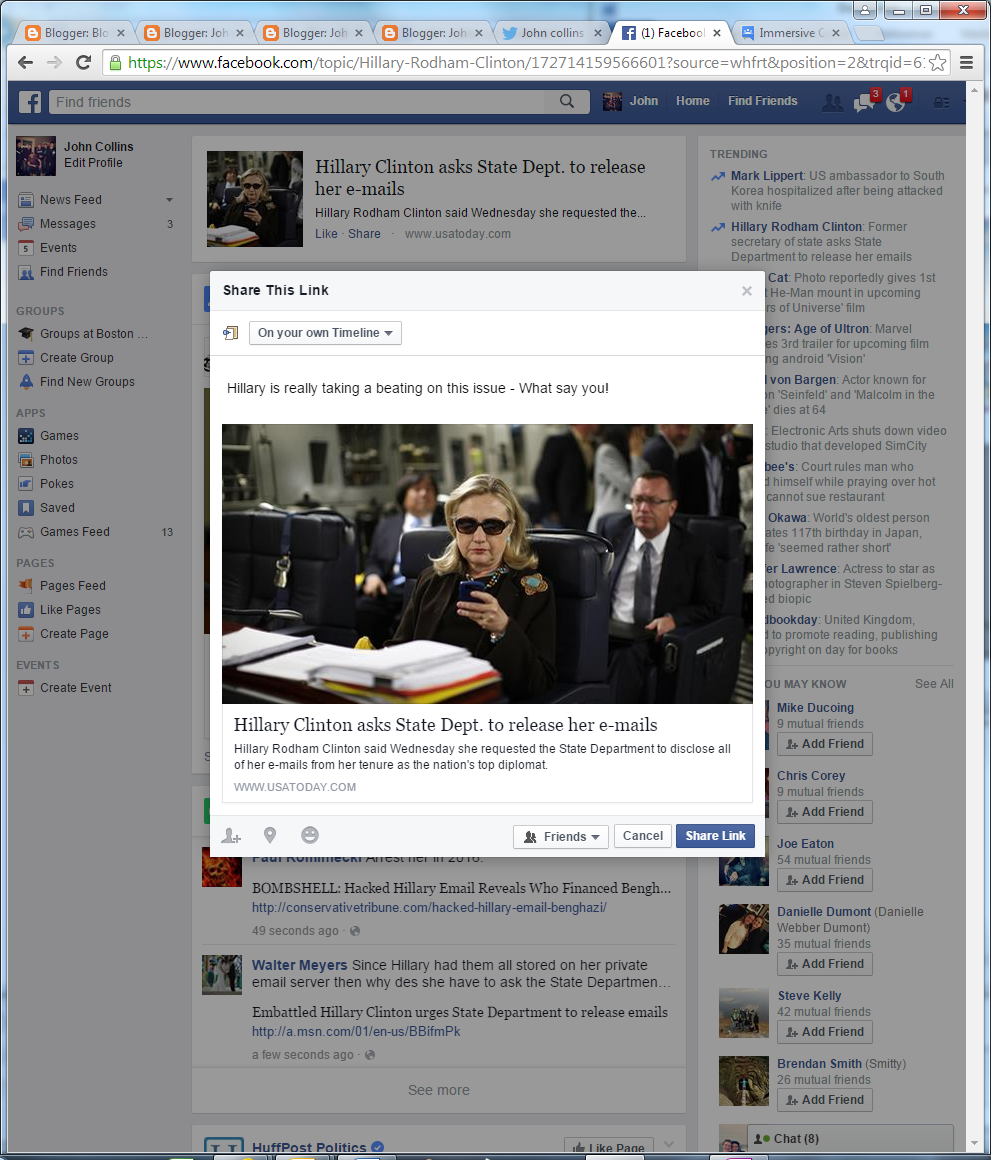The width and height of the screenshot is (991, 1160).
Task: Open On your own Timeline dropdown
Action: (x=325, y=333)
